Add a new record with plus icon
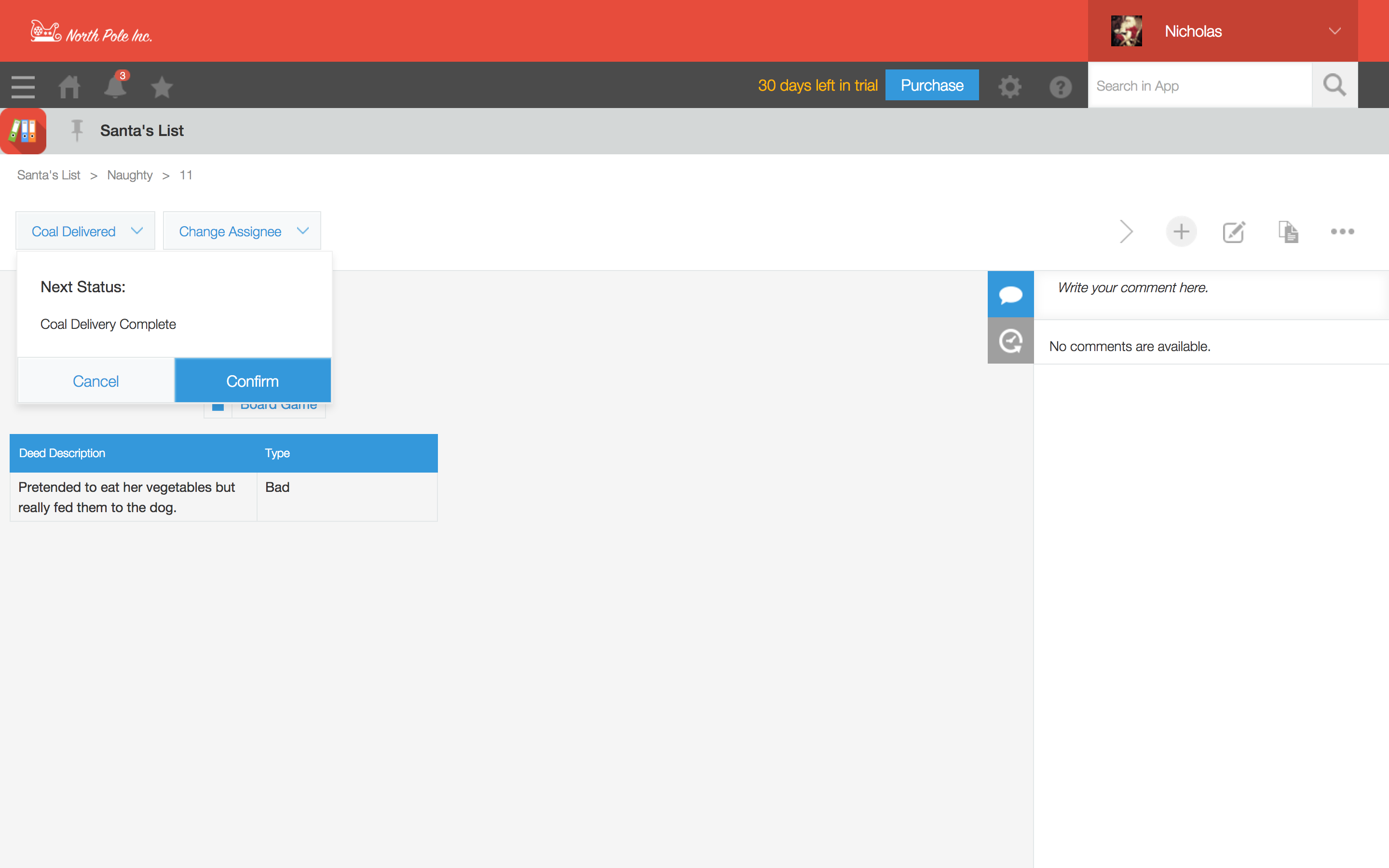 [1181, 231]
